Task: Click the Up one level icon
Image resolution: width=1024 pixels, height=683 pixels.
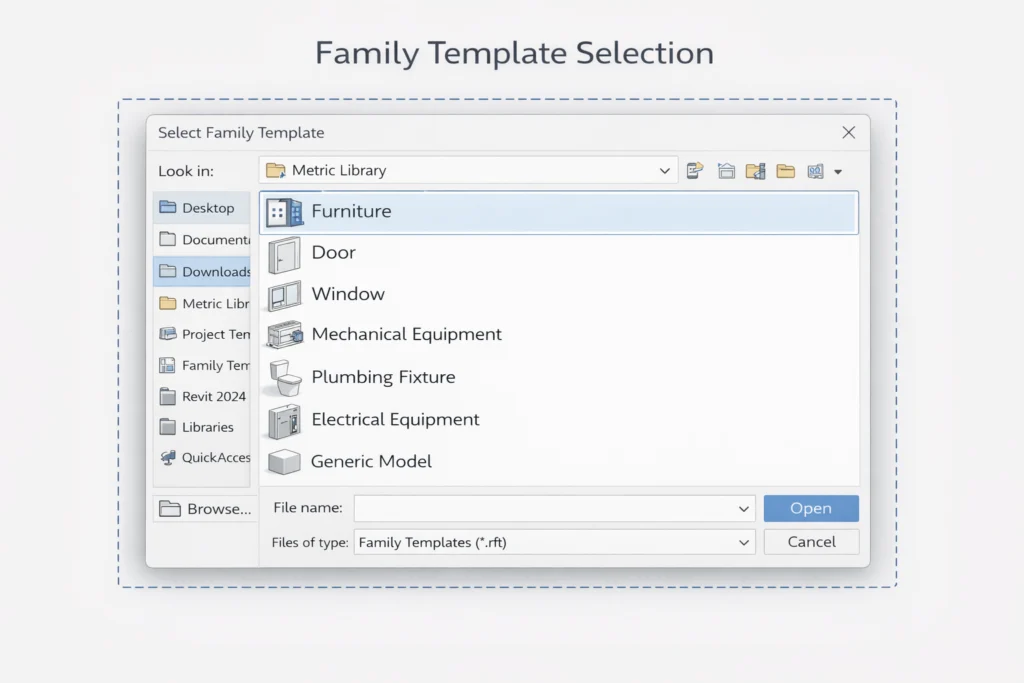Action: (726, 170)
